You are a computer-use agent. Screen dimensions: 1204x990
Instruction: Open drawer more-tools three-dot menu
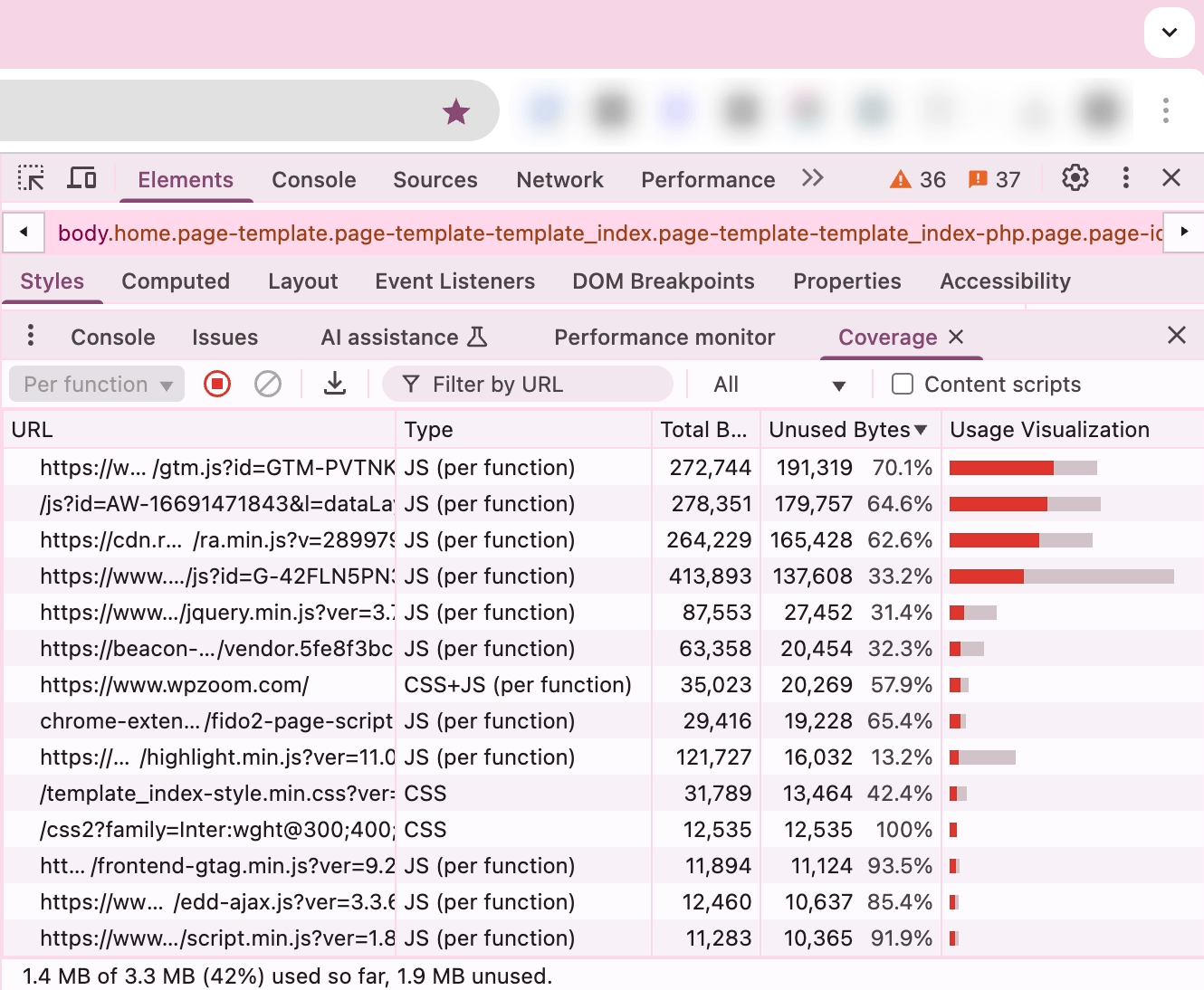(31, 336)
